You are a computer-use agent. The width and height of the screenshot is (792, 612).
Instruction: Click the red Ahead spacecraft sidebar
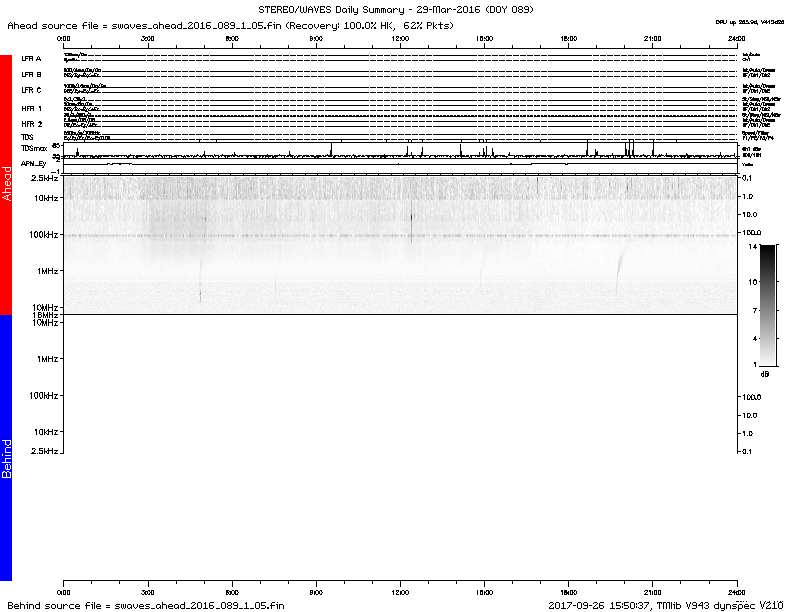tap(6, 185)
